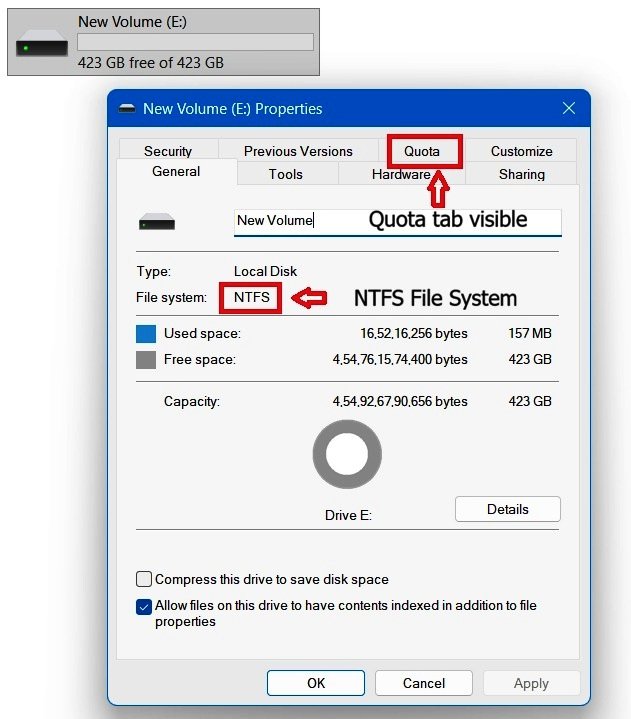
Task: Click the Local Disk type value
Action: pyautogui.click(x=266, y=271)
